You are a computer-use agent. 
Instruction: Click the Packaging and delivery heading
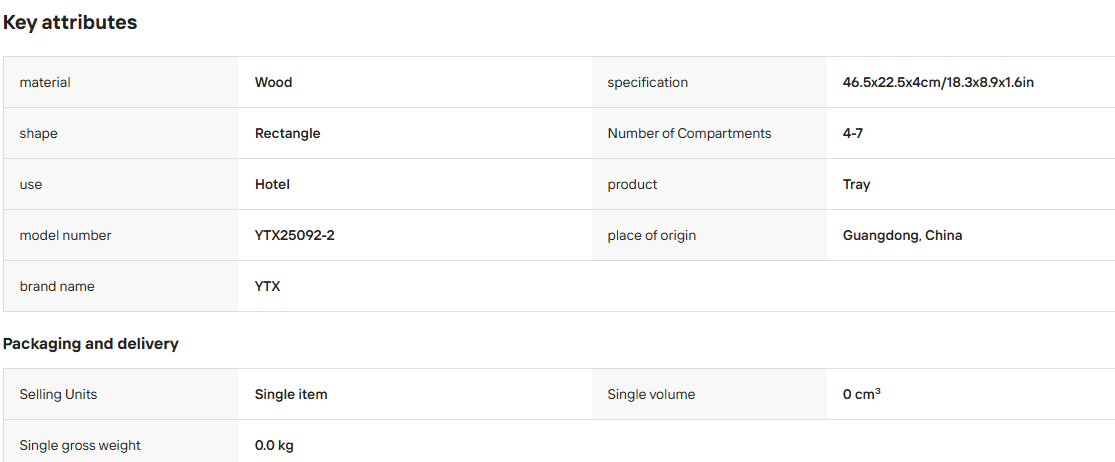pyautogui.click(x=90, y=344)
